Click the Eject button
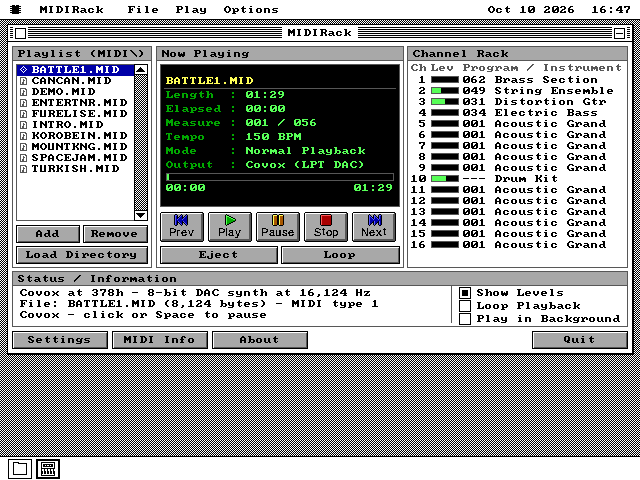 tap(219, 255)
